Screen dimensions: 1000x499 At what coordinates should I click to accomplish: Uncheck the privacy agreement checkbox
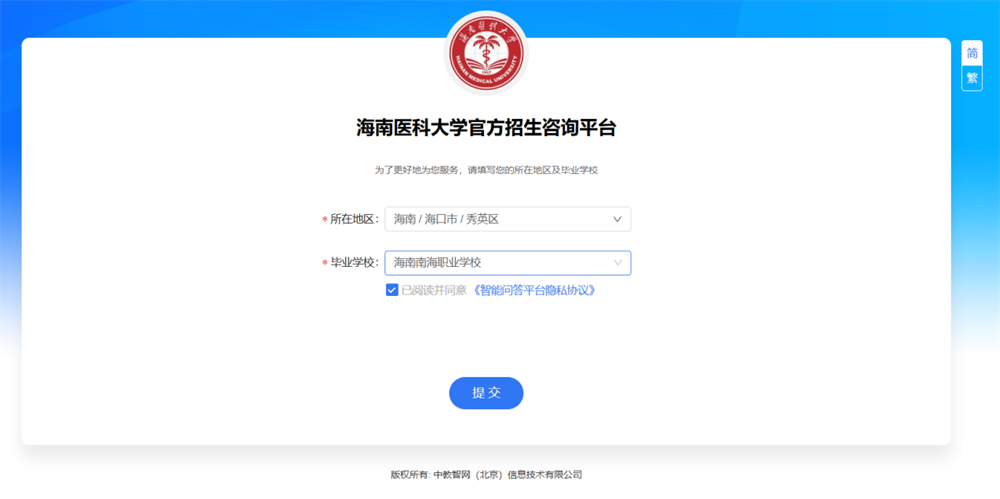coord(392,290)
